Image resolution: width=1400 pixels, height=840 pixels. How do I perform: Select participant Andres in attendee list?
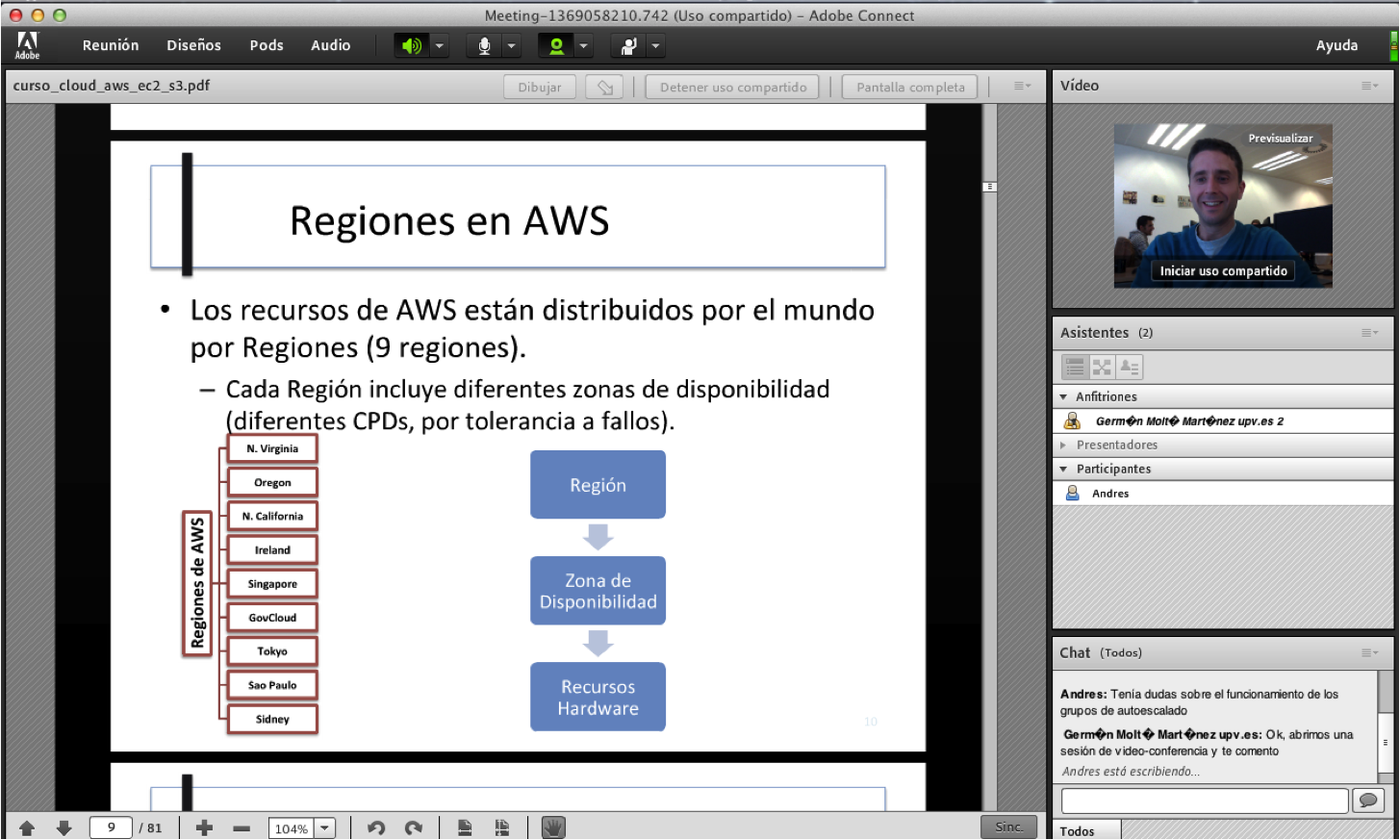[1223, 493]
